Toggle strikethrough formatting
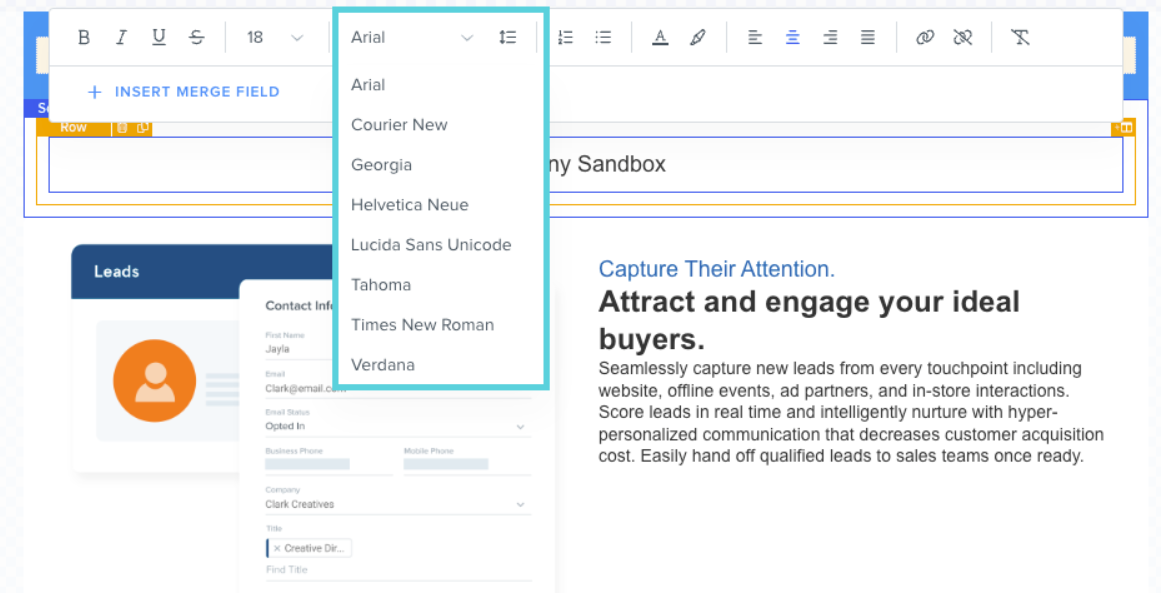Screen dimensions: 1161x593 [x=196, y=37]
